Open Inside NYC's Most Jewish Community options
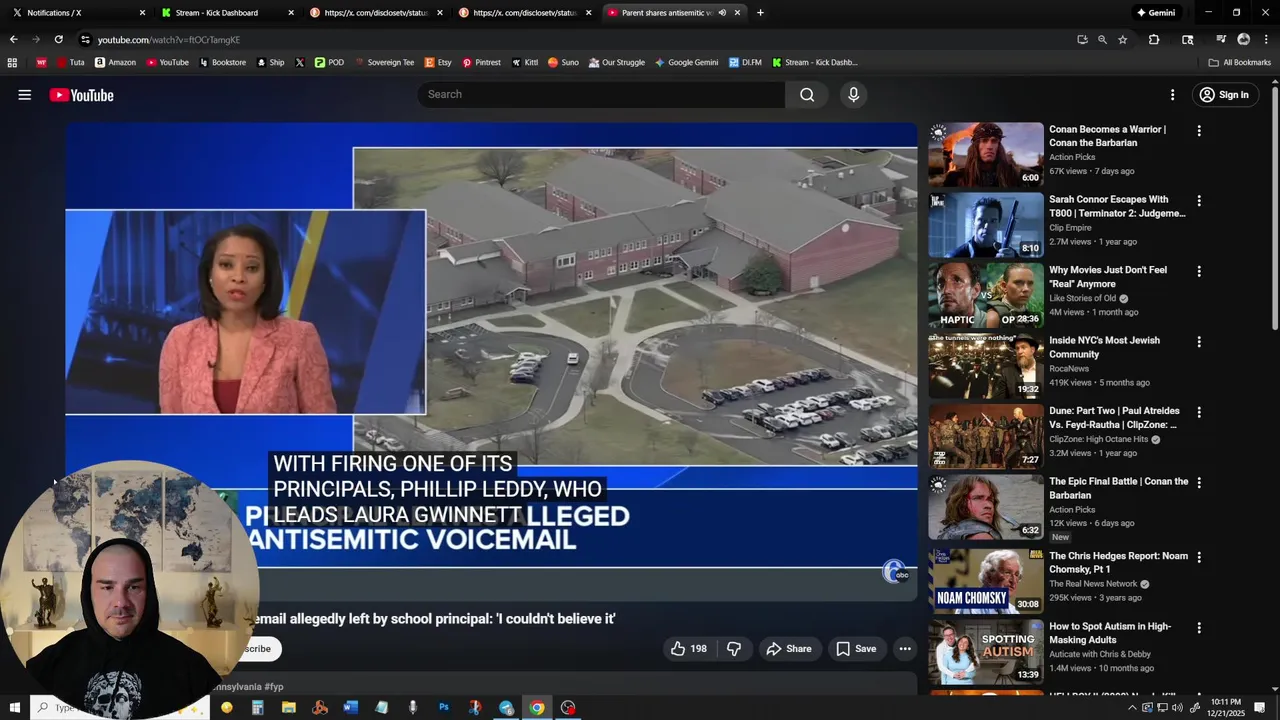 [x=1199, y=341]
